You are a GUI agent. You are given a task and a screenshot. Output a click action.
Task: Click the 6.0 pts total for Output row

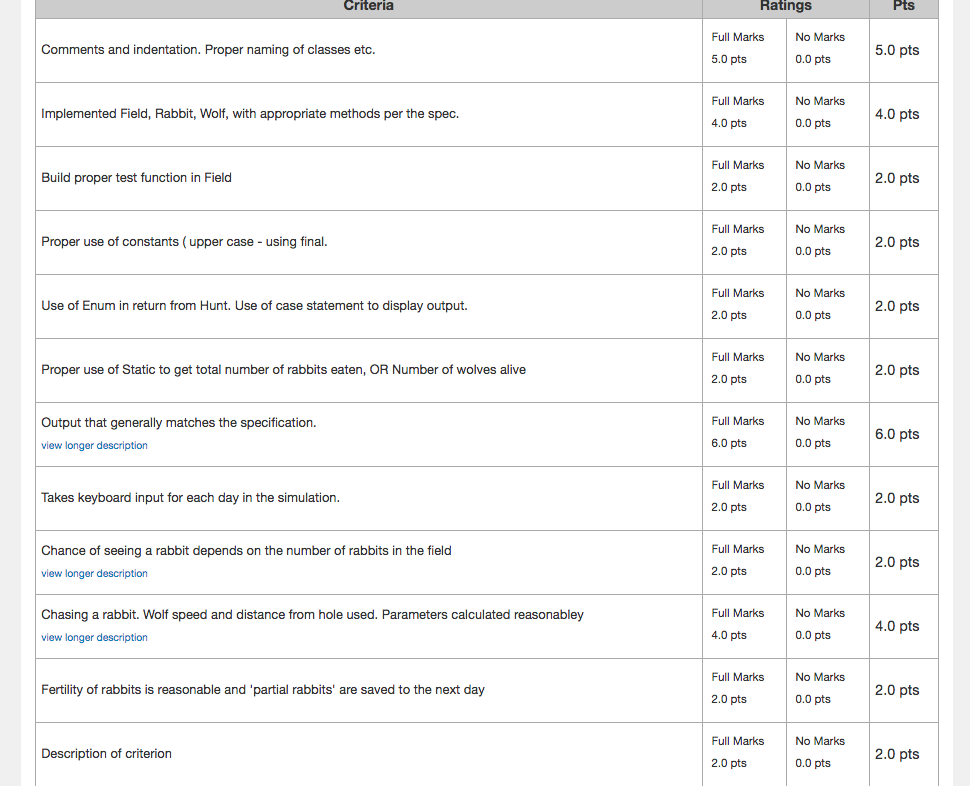(896, 434)
